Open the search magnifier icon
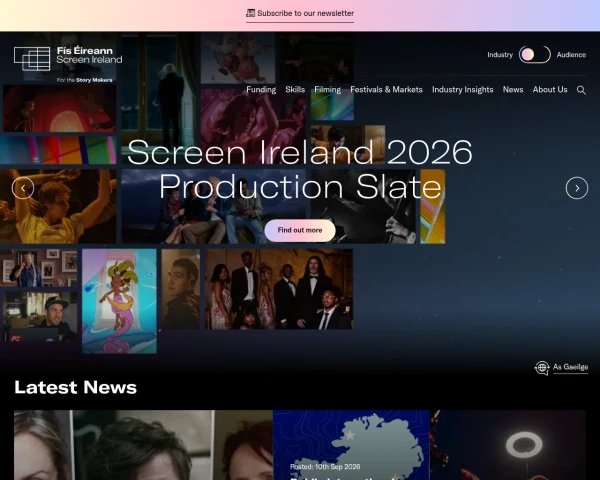The height and width of the screenshot is (480, 600). point(581,90)
